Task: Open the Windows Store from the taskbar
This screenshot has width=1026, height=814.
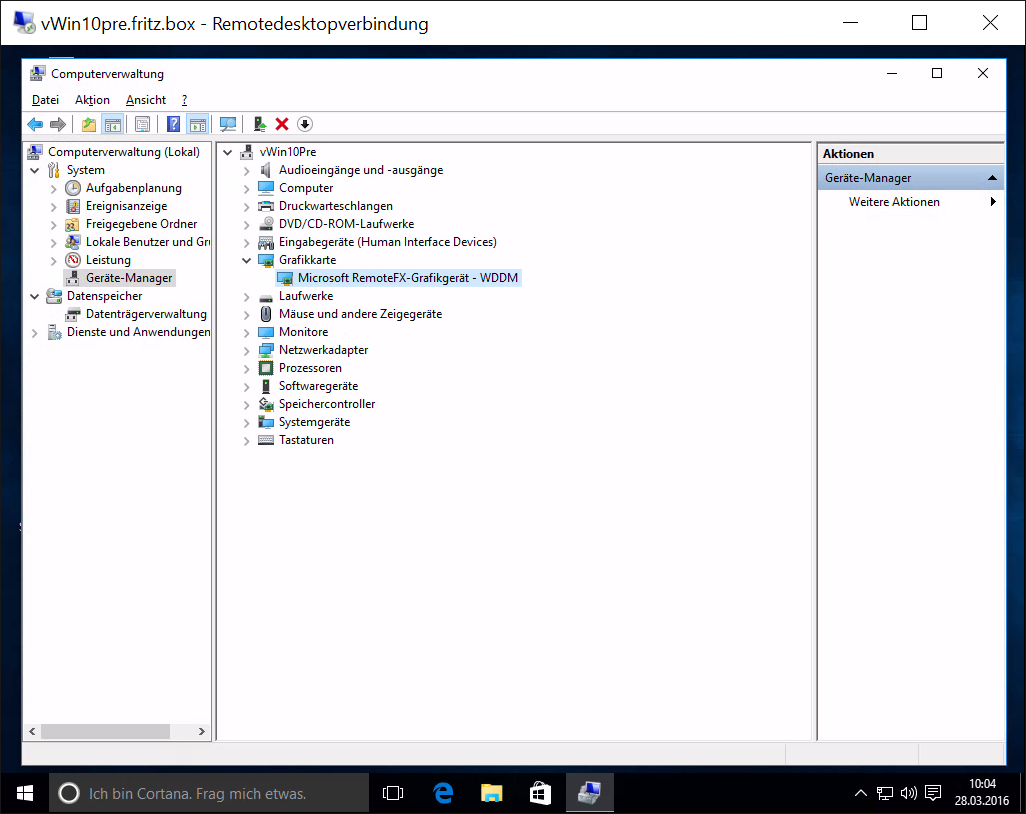Action: click(x=540, y=793)
